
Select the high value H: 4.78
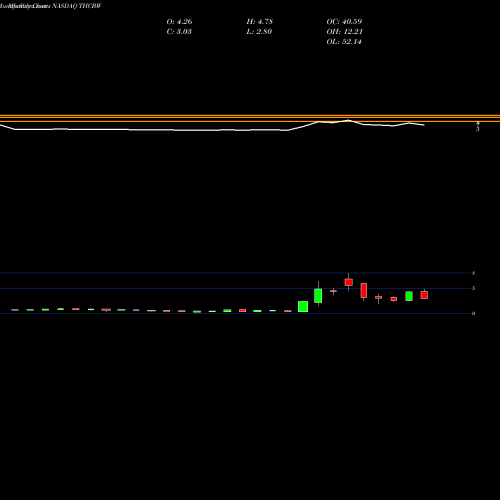(260, 22)
